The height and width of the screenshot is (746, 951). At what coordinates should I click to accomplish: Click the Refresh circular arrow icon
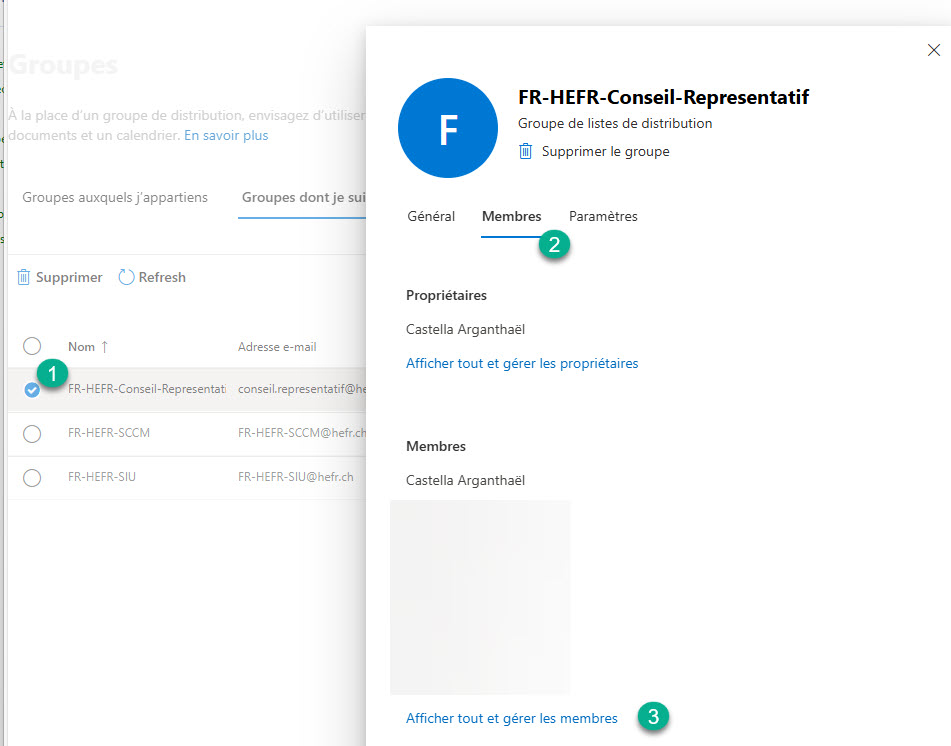[x=126, y=278]
